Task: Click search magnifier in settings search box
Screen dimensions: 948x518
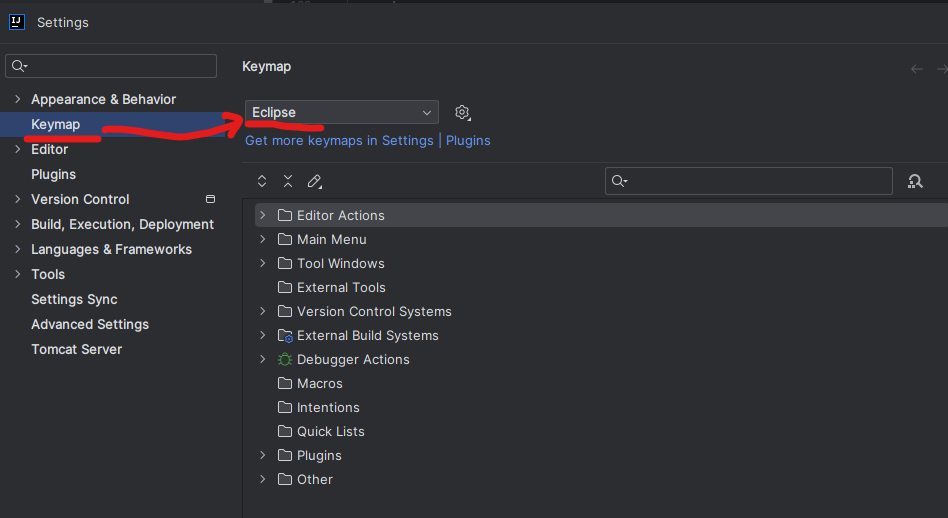Action: [x=19, y=66]
